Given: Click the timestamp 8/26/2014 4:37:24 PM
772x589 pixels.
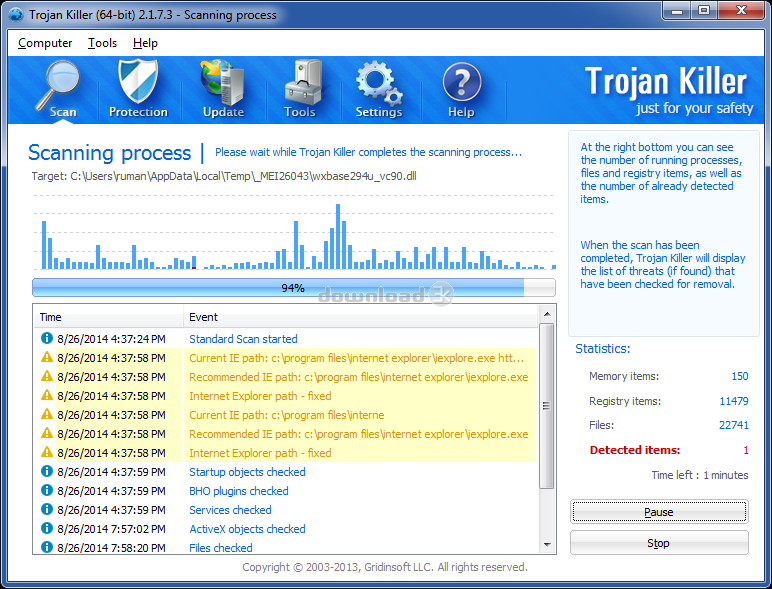Looking at the screenshot, I should (x=111, y=339).
